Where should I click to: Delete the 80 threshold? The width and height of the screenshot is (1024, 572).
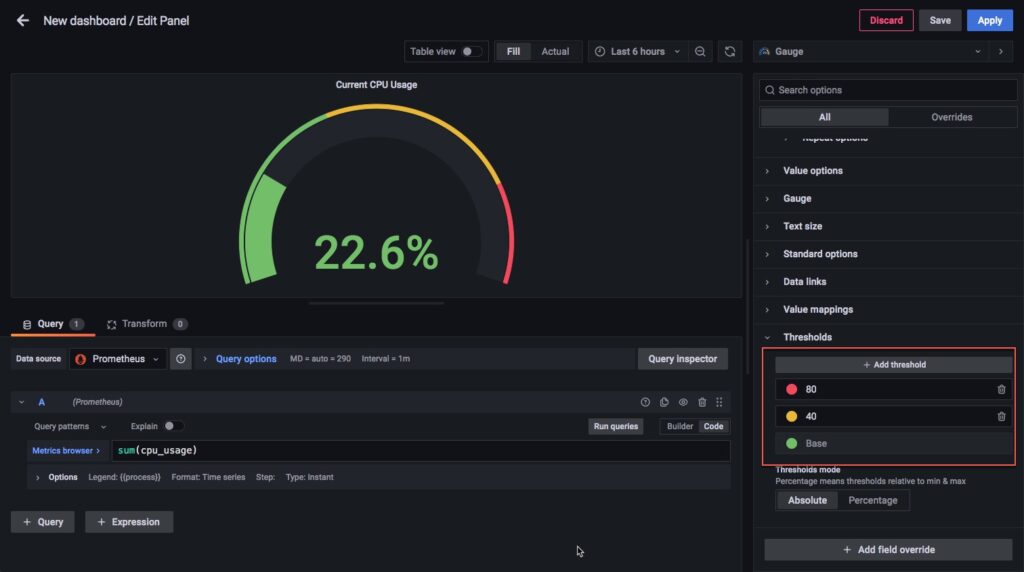click(1001, 389)
